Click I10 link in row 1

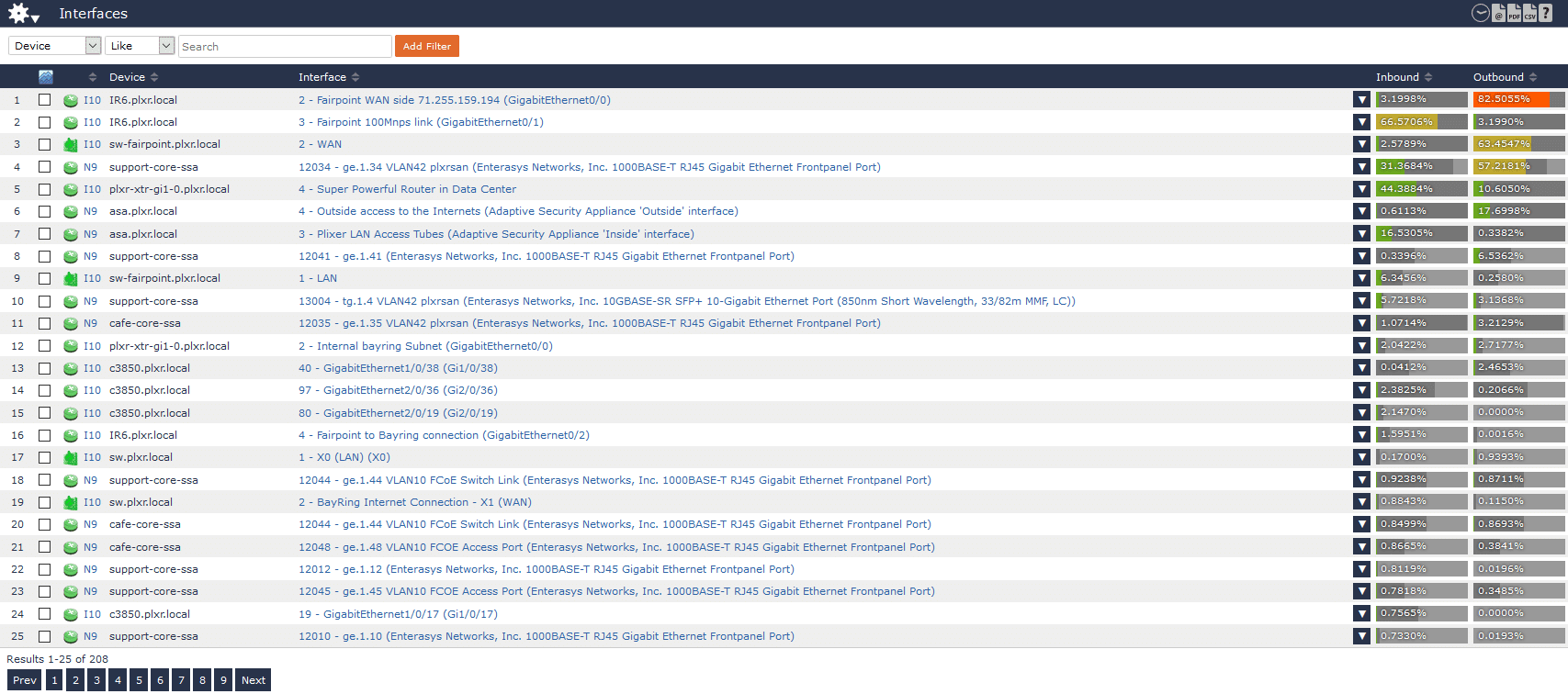pos(92,100)
